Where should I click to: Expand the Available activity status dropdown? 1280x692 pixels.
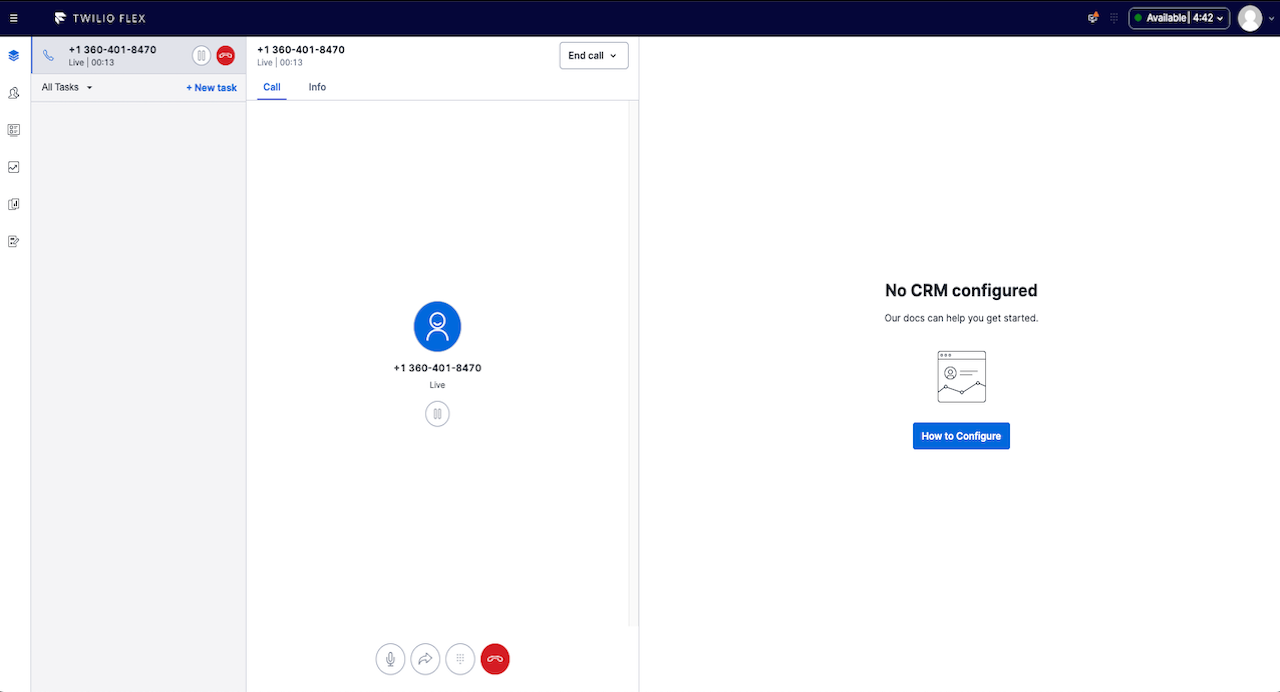point(1178,17)
